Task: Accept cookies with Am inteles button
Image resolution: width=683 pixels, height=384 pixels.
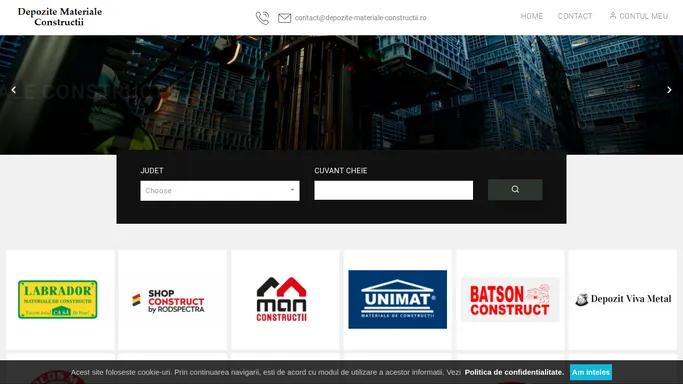Action: (x=591, y=372)
